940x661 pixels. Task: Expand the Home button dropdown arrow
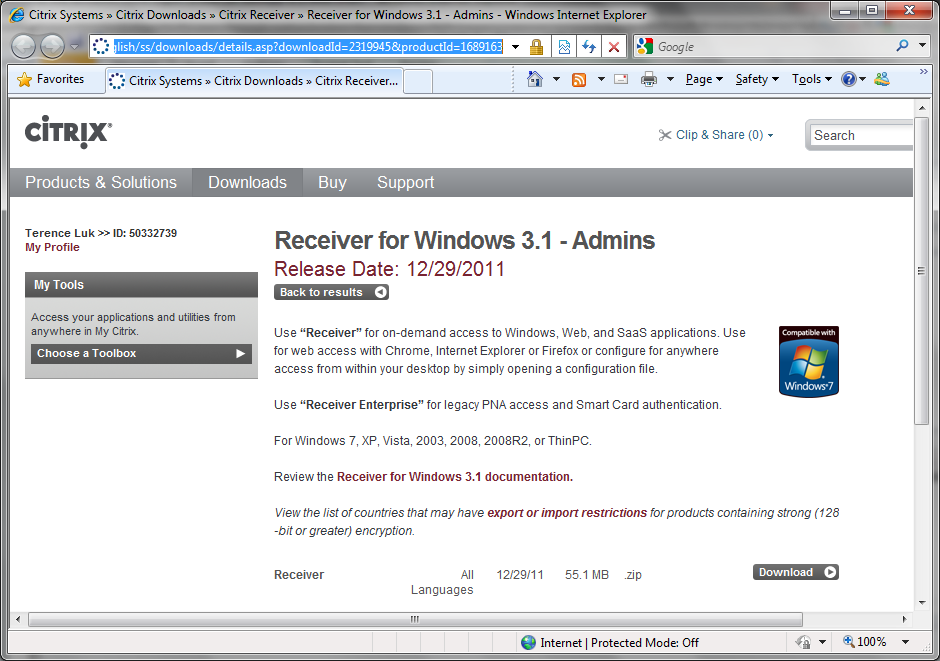click(x=556, y=79)
